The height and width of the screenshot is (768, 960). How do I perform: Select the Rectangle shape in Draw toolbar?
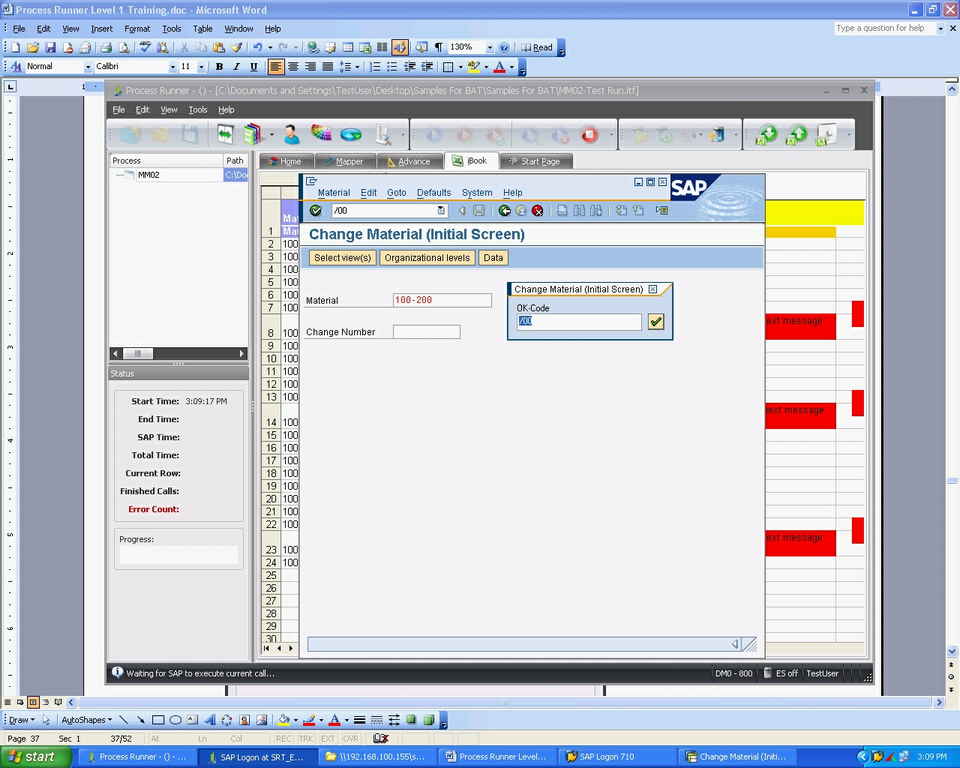(x=158, y=720)
